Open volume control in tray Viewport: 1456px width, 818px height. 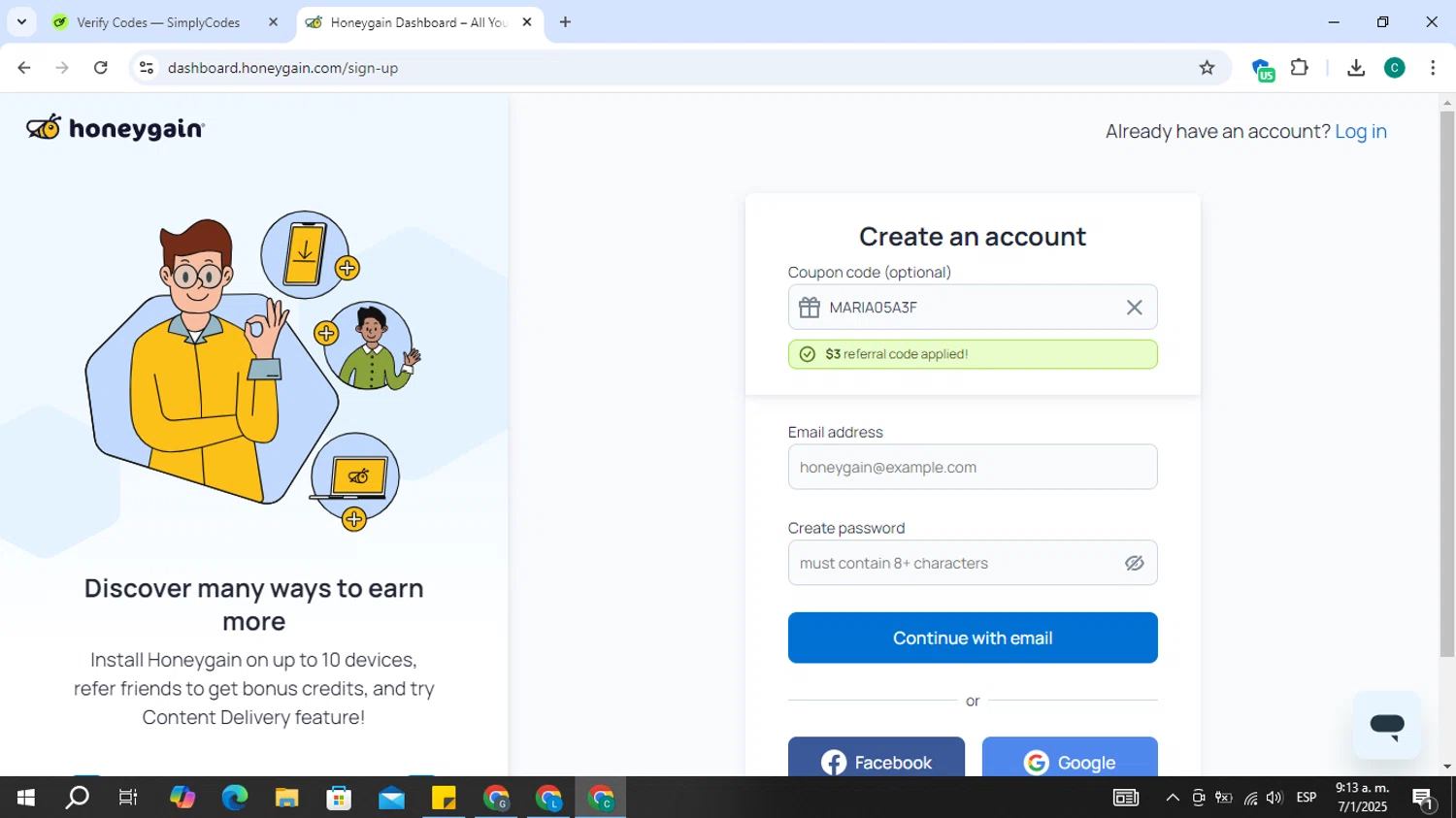(1274, 798)
